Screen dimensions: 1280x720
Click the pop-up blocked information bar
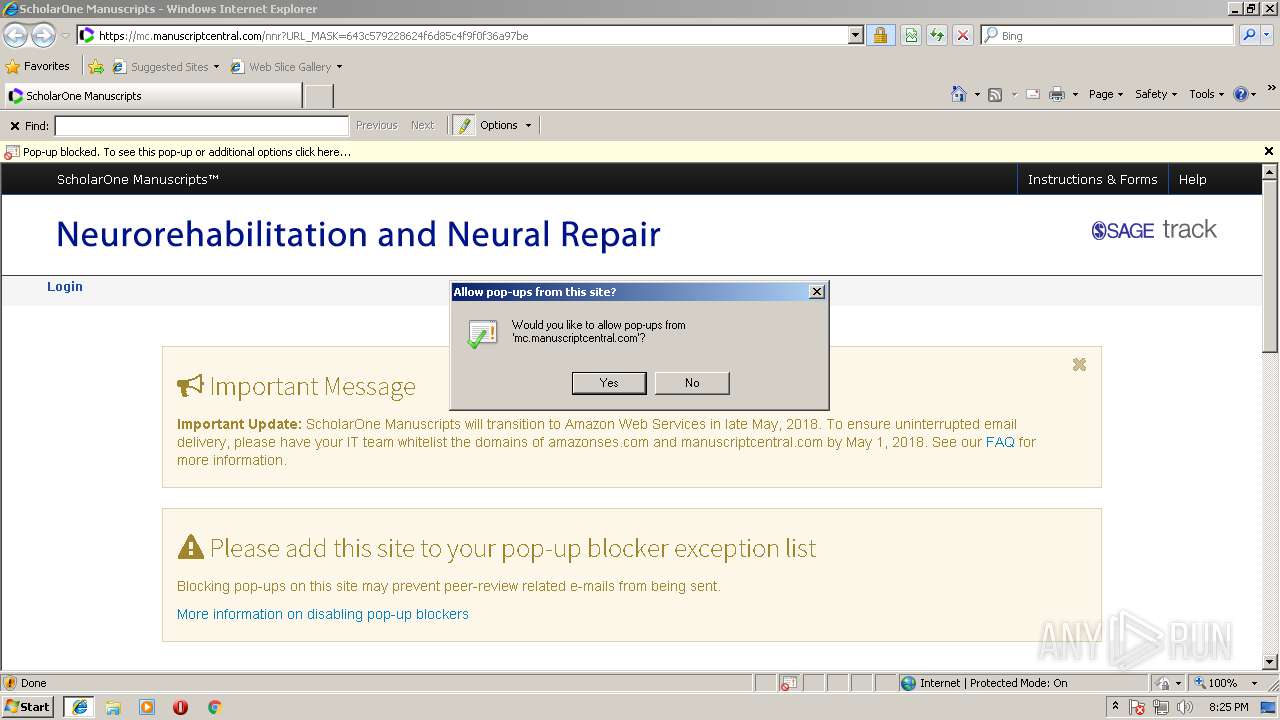pyautogui.click(x=630, y=152)
